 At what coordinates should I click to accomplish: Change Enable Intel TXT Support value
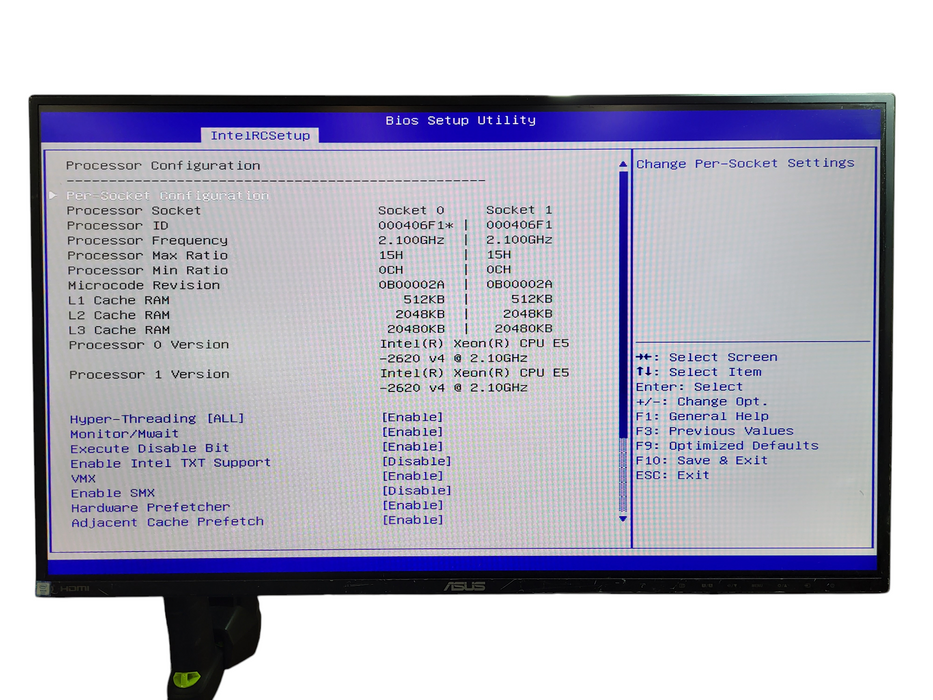pyautogui.click(x=417, y=461)
